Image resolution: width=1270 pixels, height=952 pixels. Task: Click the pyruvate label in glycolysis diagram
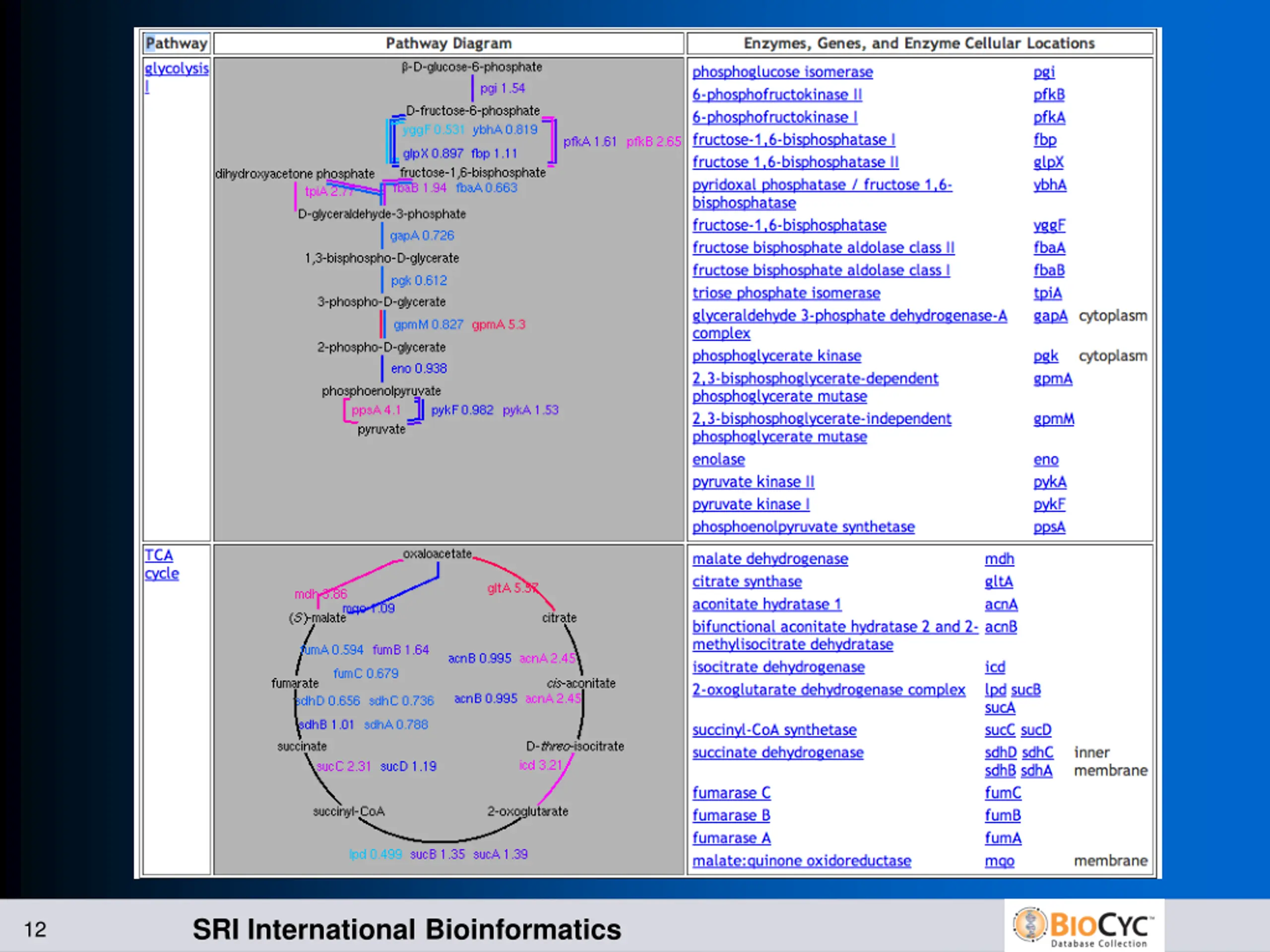pyautogui.click(x=381, y=429)
